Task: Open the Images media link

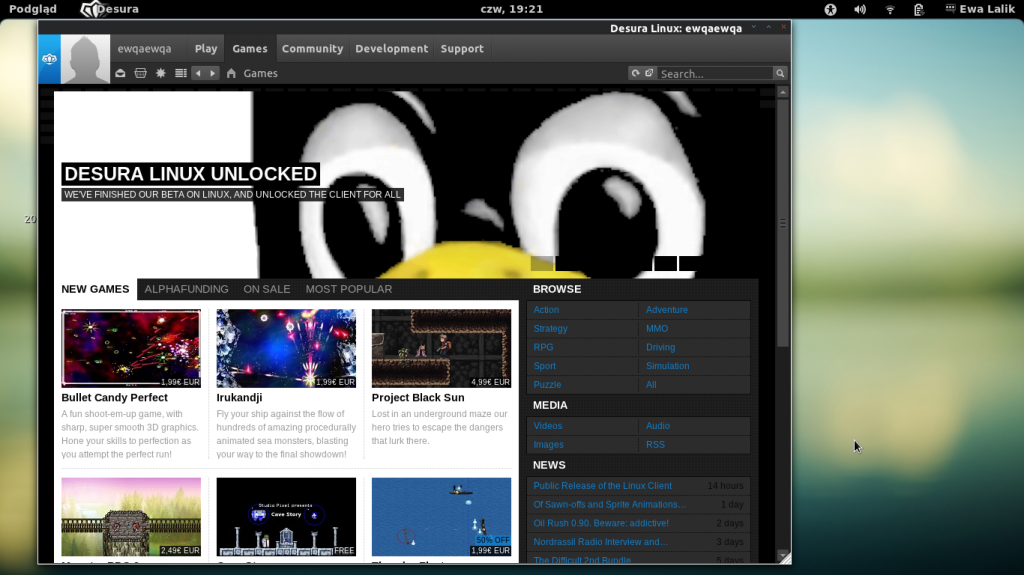Action: (549, 444)
